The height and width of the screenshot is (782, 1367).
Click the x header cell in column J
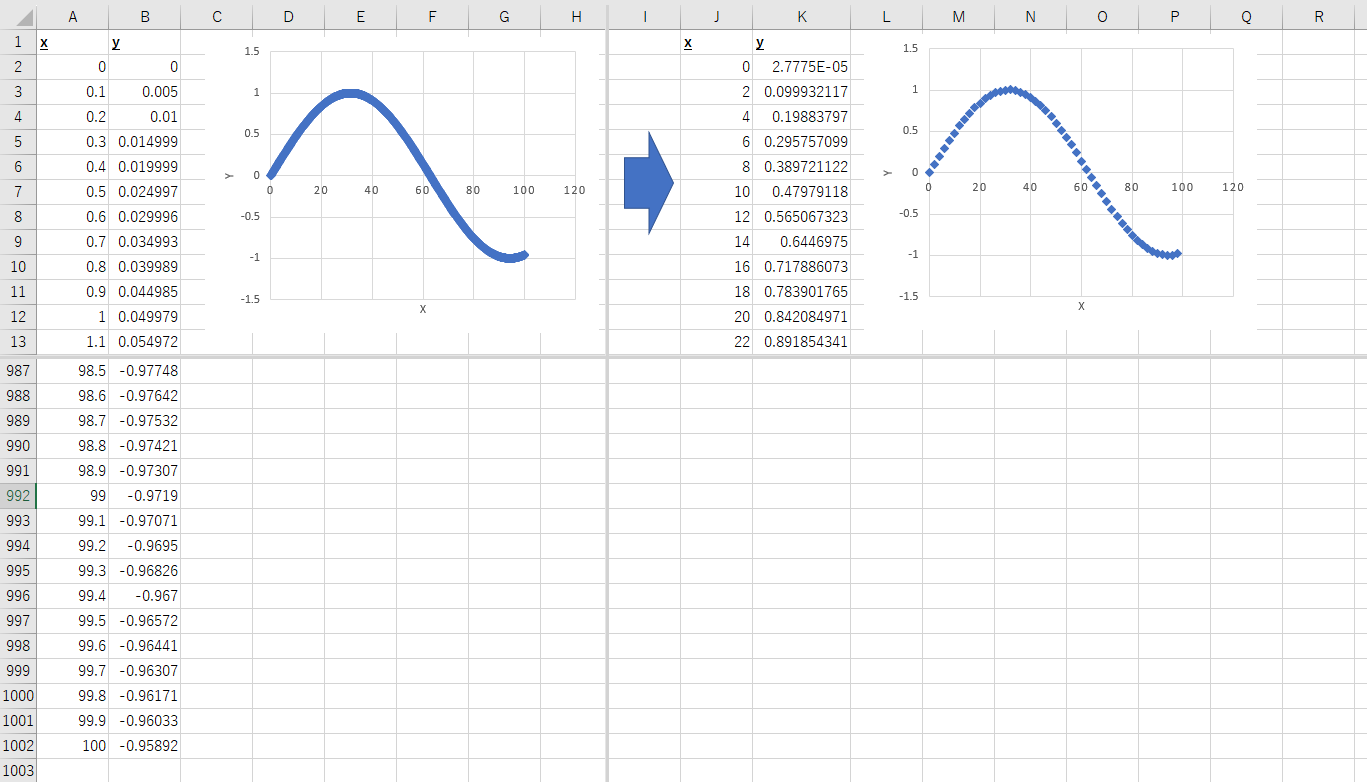(x=716, y=42)
